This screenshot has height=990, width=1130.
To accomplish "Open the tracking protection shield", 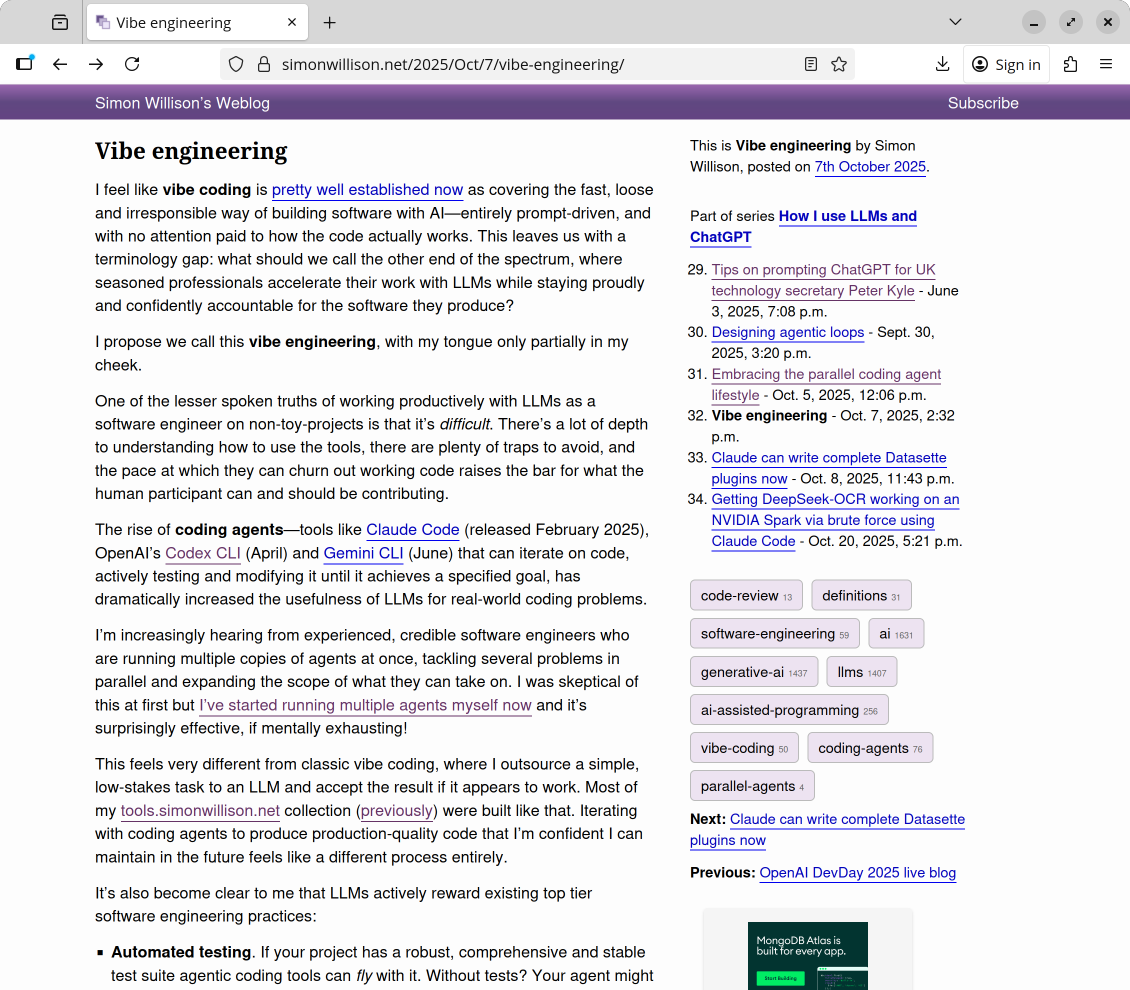I will tap(235, 63).
